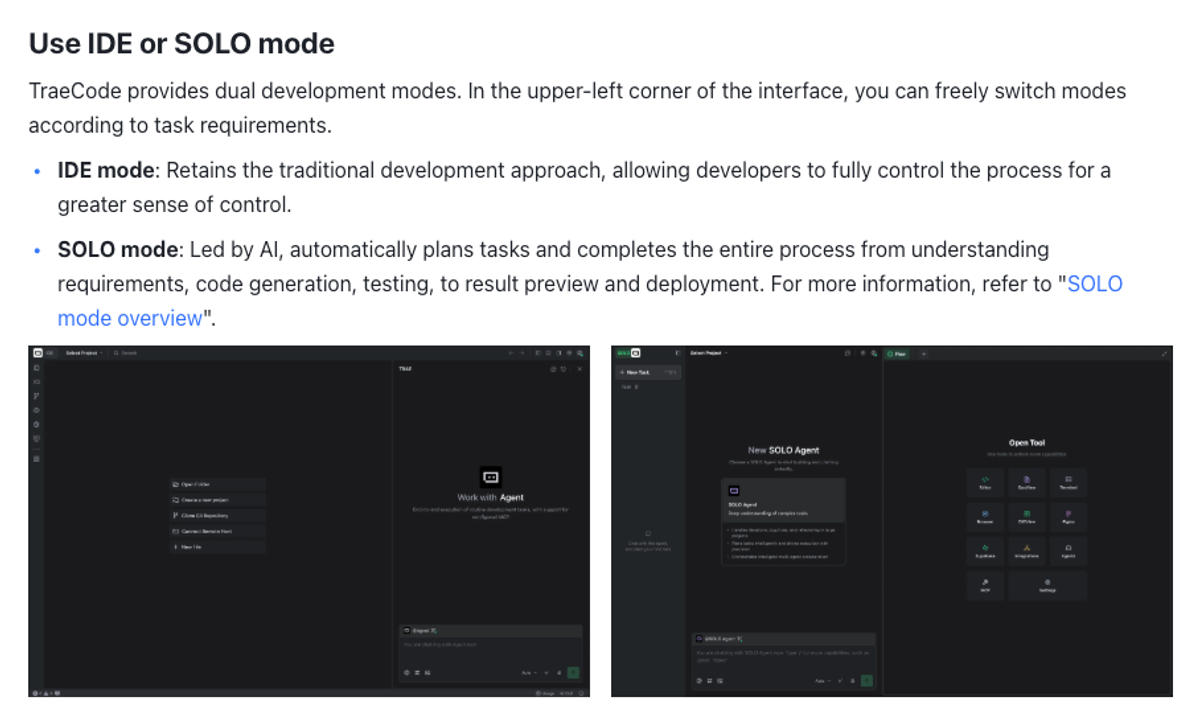Close the TRAE chat panel with X
Screen dimensions: 1200x727
click(579, 369)
